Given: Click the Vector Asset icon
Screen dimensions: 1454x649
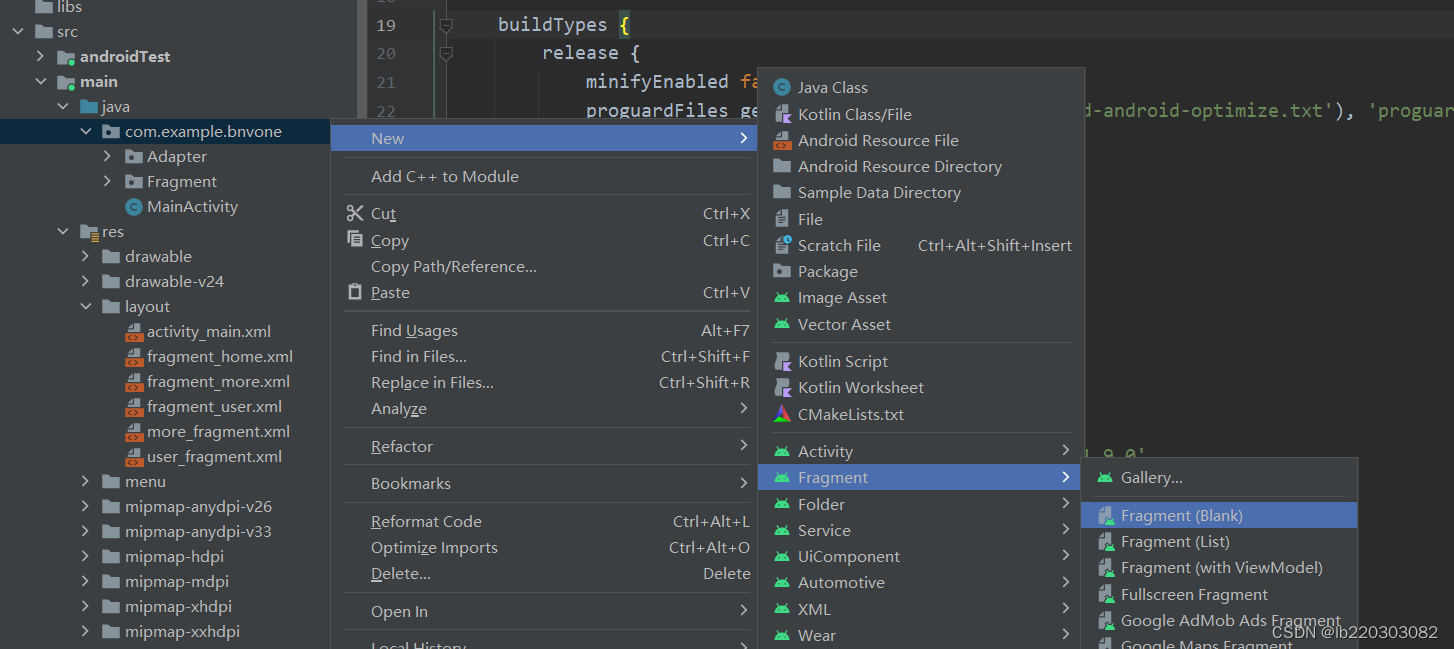Looking at the screenshot, I should coord(783,324).
